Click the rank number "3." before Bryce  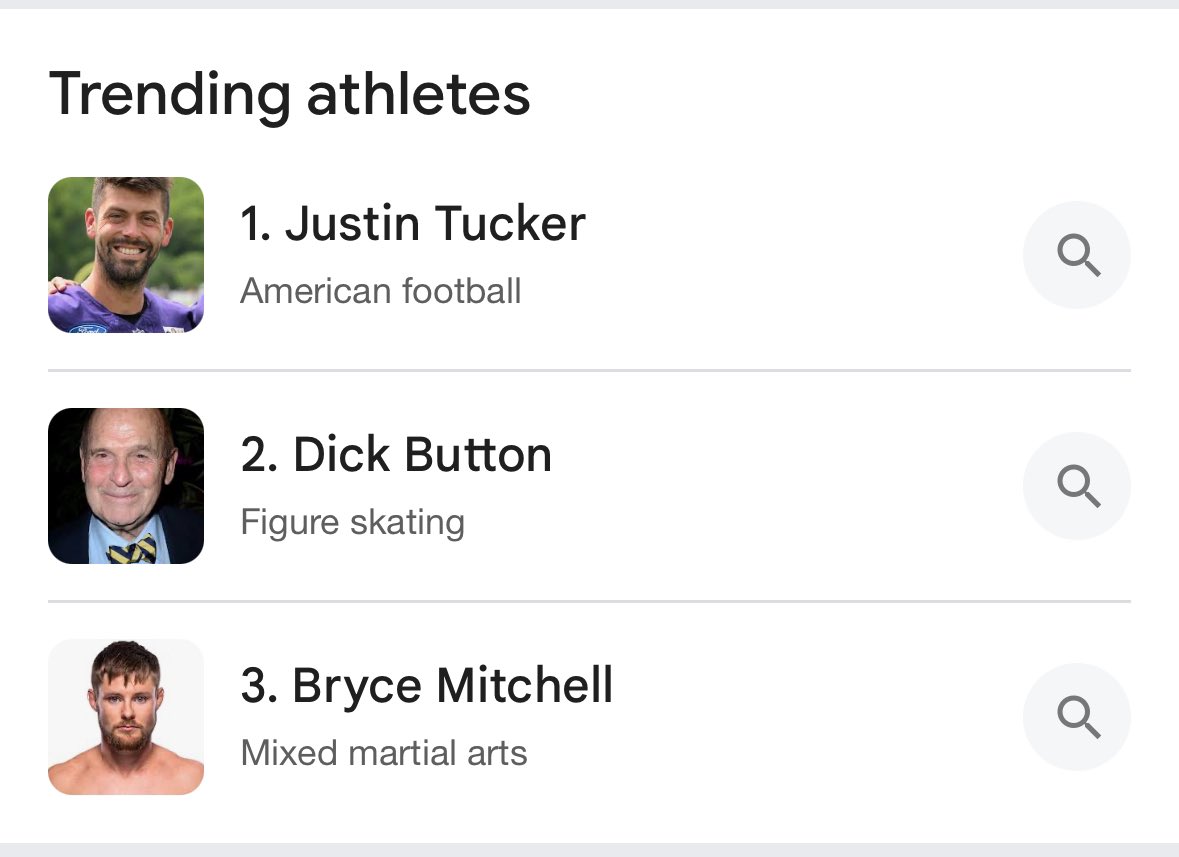pos(259,686)
